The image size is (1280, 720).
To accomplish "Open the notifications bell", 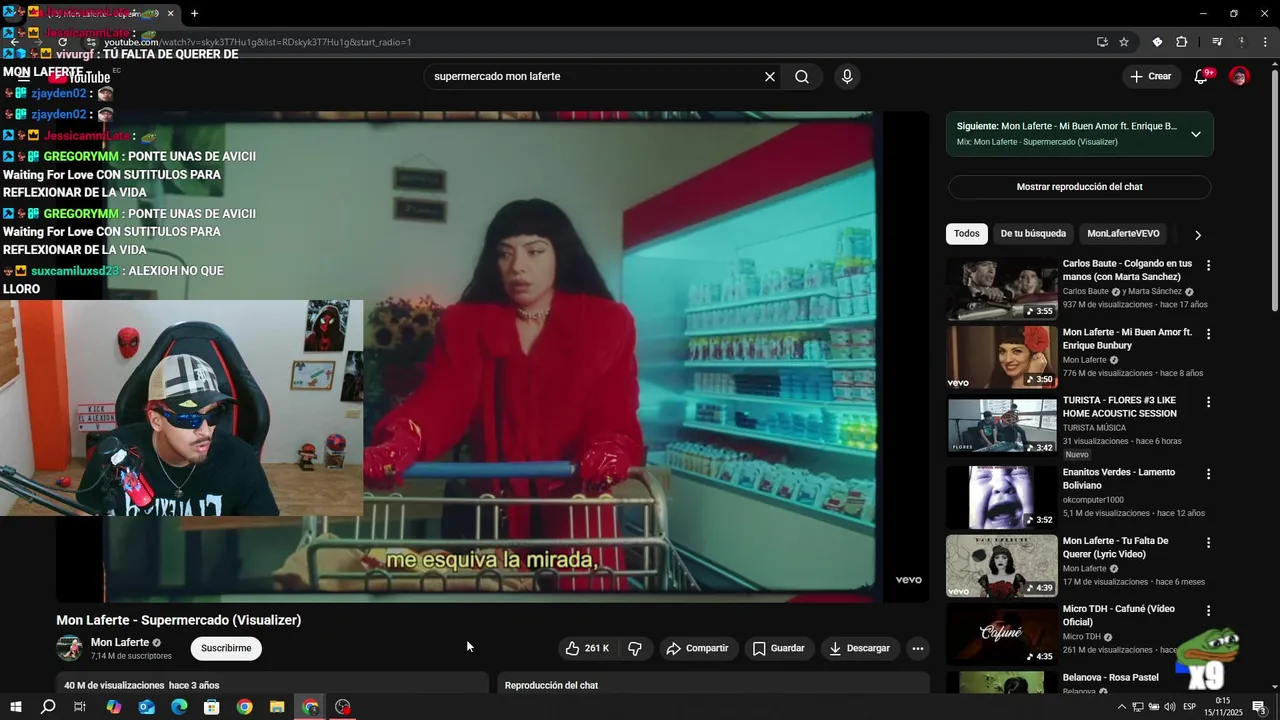I will click(x=1202, y=76).
